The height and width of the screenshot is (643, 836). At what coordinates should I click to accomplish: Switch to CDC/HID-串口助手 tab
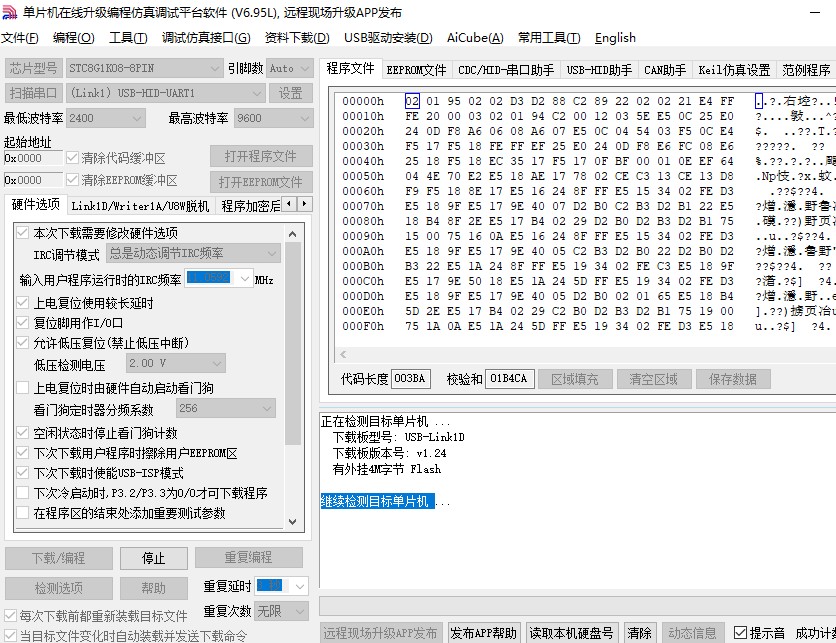pyautogui.click(x=506, y=70)
